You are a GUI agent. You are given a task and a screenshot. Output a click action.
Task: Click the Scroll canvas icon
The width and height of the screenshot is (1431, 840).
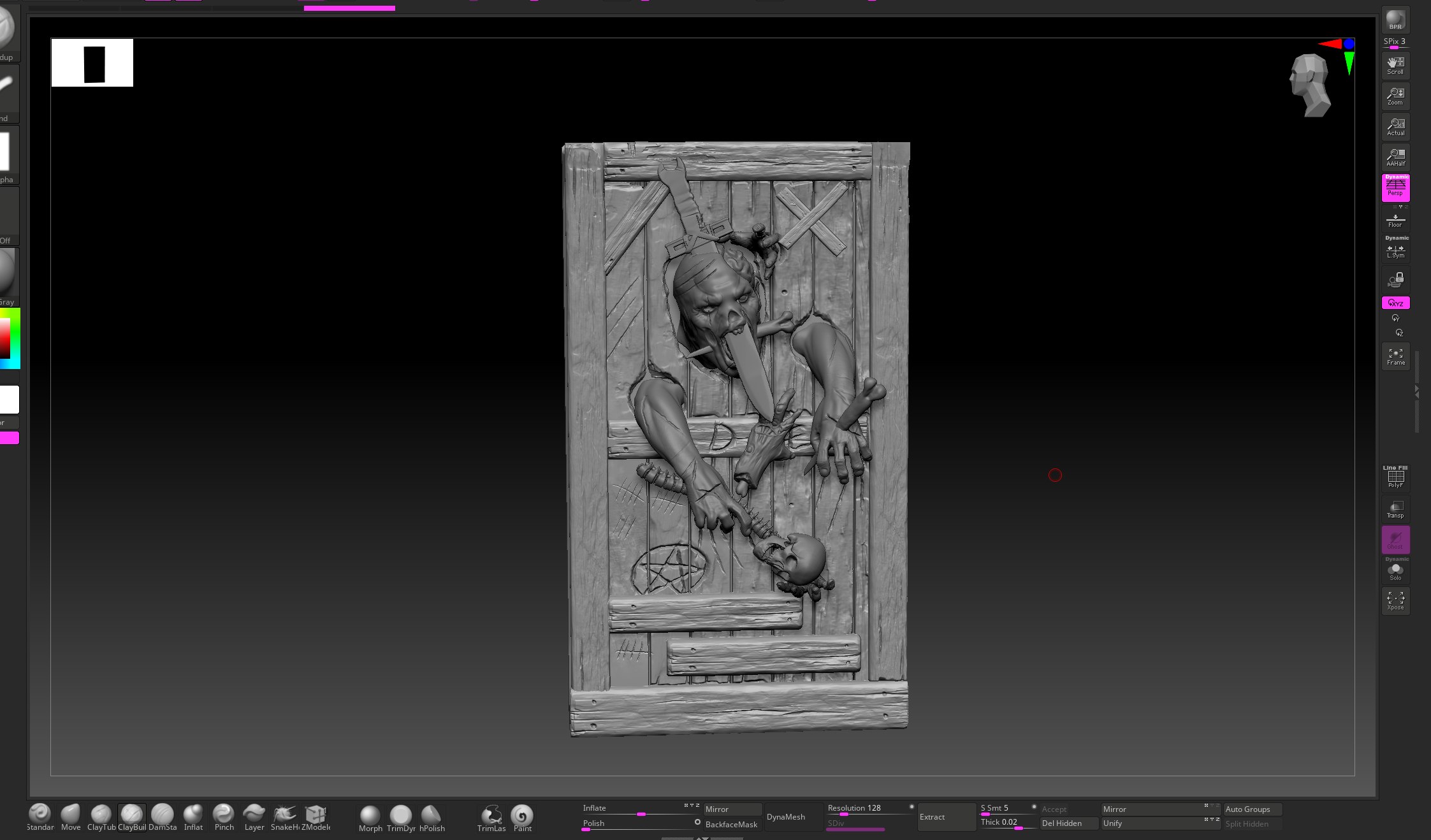click(1395, 65)
